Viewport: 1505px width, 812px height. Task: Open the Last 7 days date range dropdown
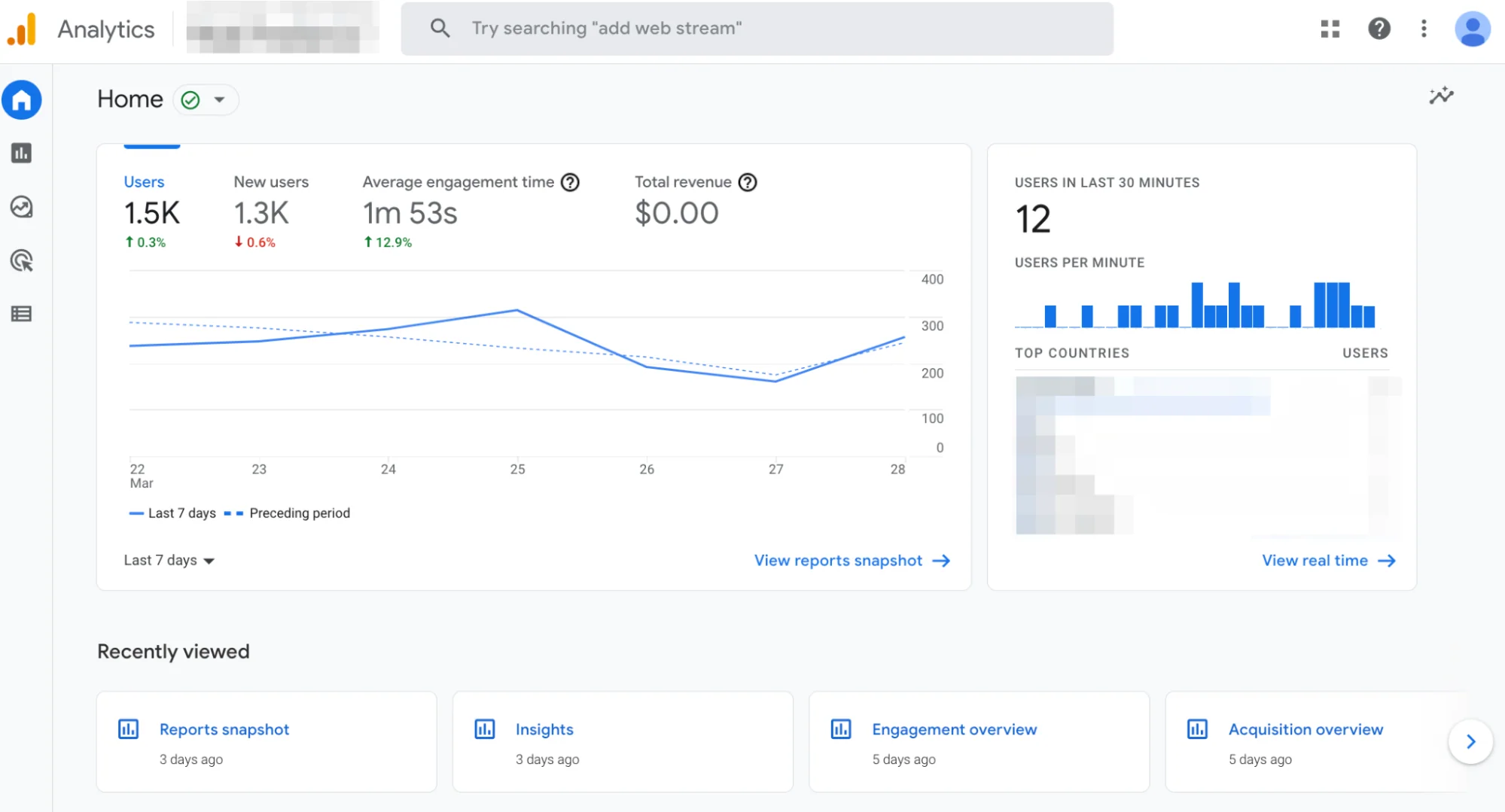point(167,560)
